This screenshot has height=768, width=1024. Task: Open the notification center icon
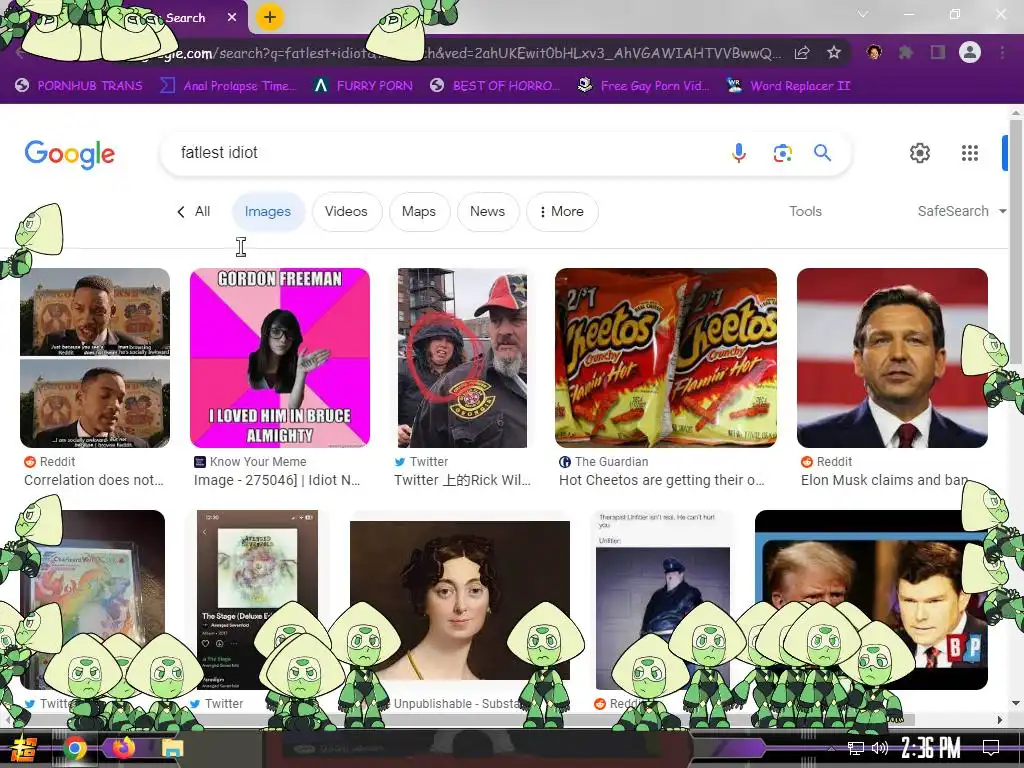coord(991,748)
